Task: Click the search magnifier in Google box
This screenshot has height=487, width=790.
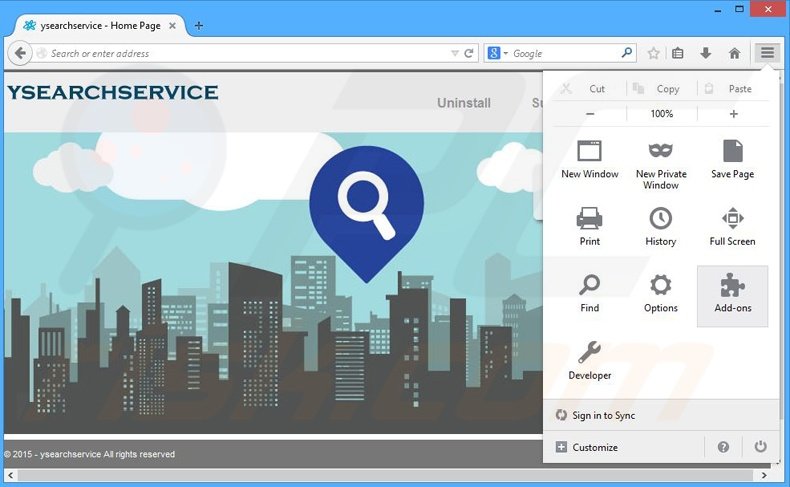Action: click(x=626, y=52)
